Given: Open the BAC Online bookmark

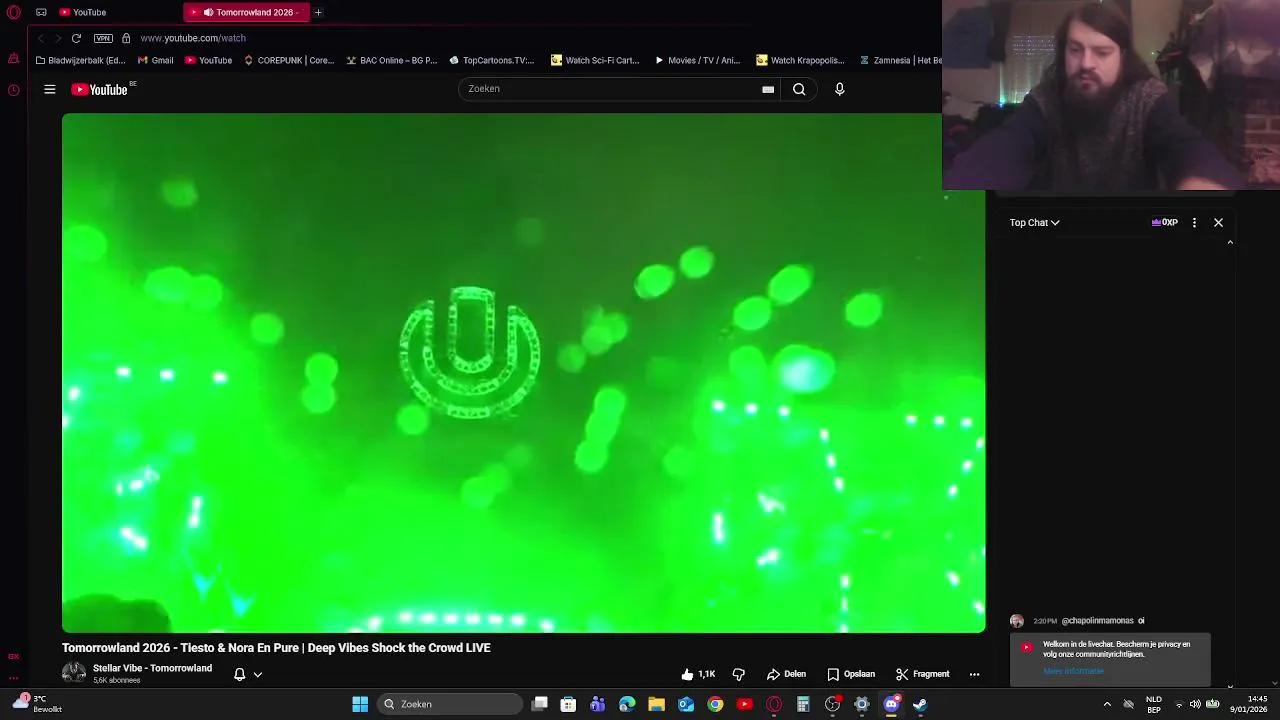Looking at the screenshot, I should [392, 60].
